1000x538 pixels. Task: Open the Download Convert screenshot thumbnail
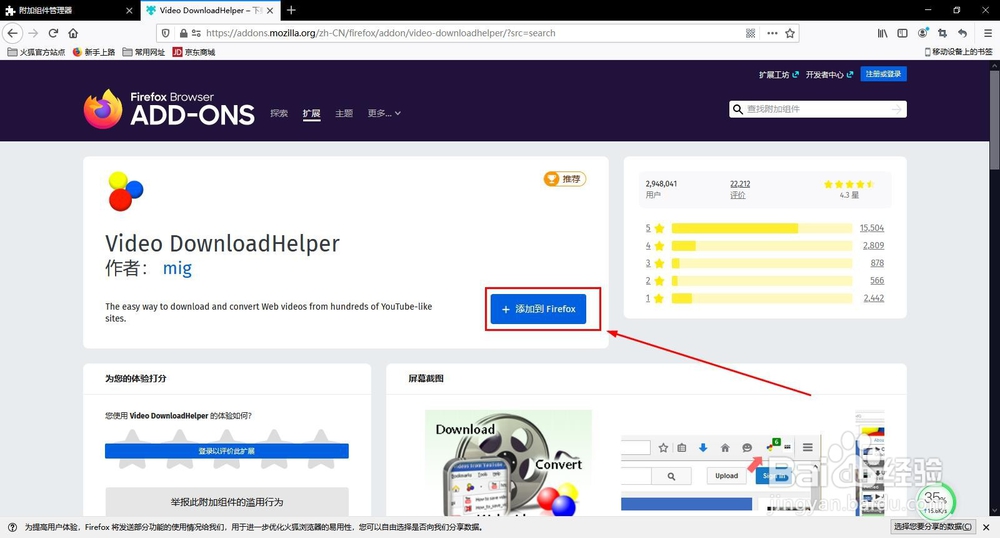click(508, 463)
